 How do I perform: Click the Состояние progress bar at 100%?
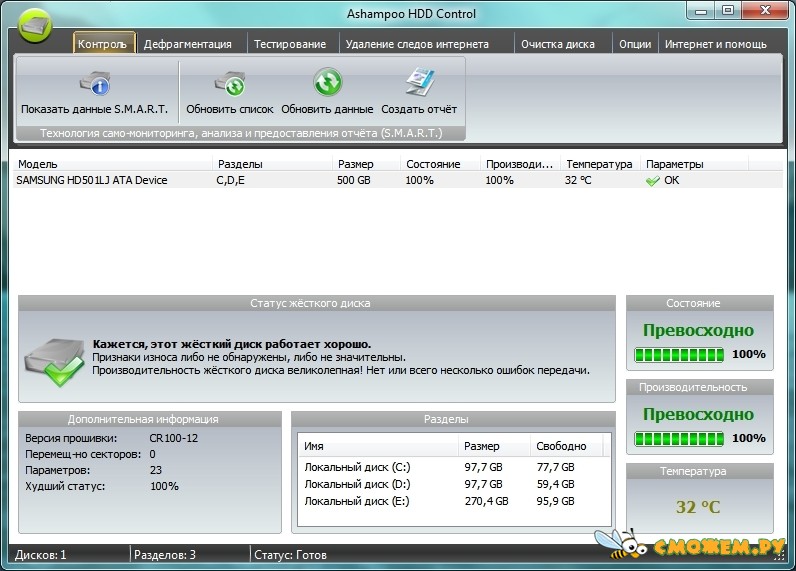click(679, 355)
